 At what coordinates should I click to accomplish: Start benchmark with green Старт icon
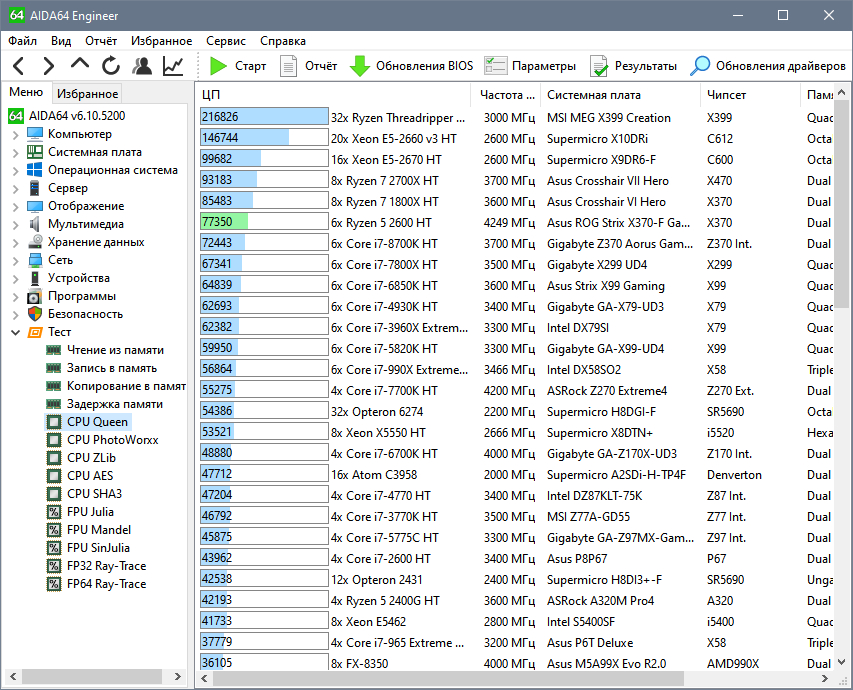[218, 66]
